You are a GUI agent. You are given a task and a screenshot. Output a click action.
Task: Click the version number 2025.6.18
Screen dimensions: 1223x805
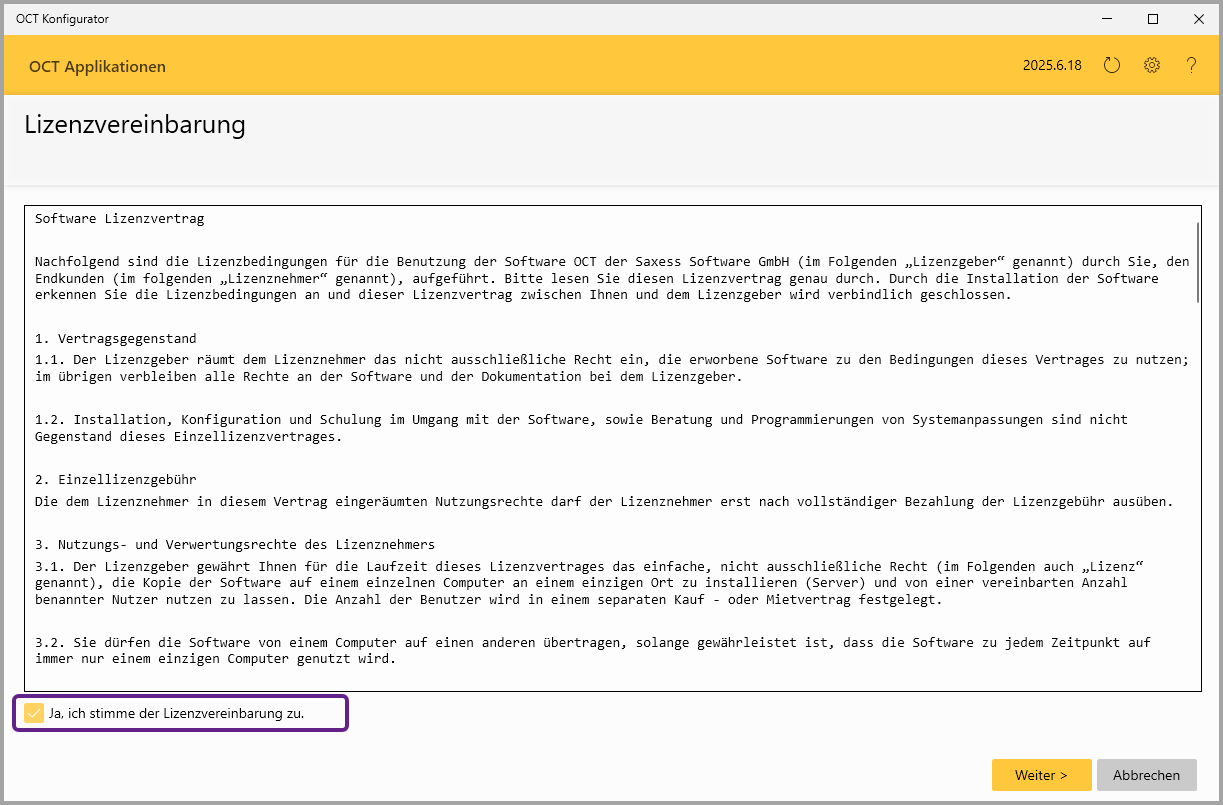(x=1052, y=66)
